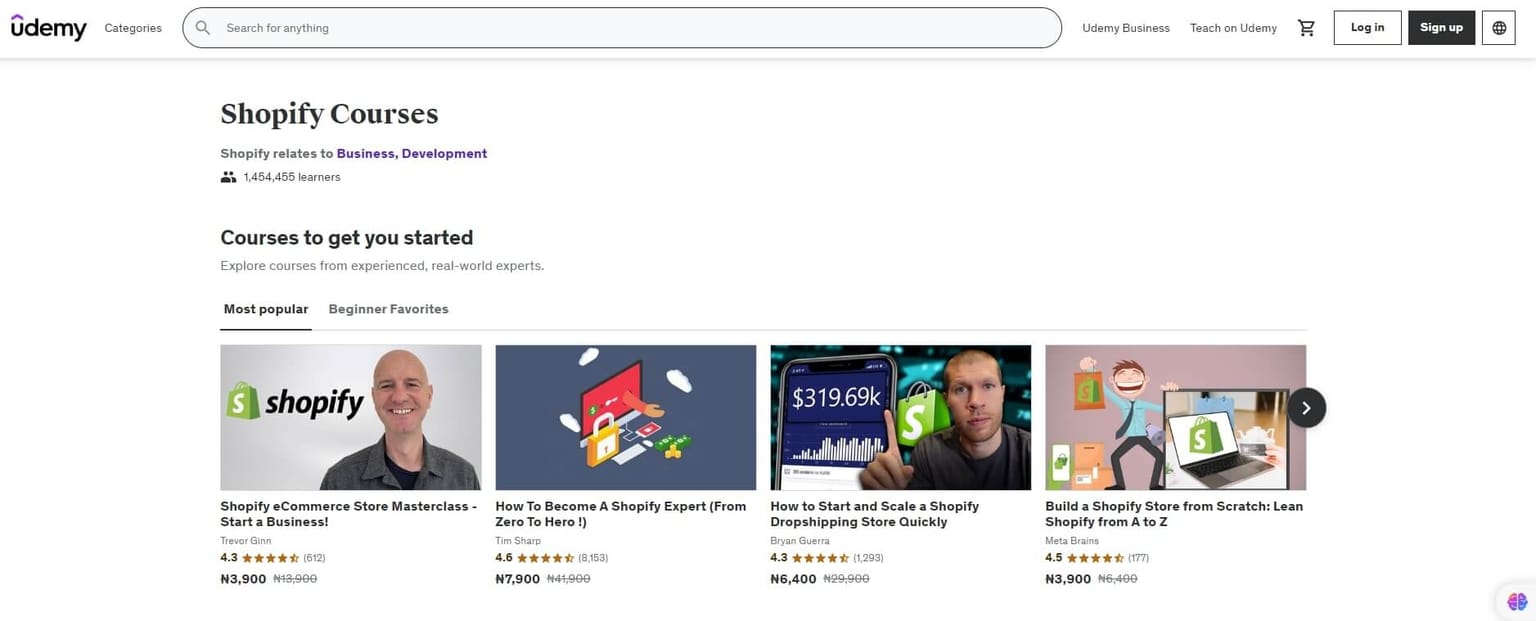This screenshot has width=1536, height=621.
Task: Open the Shopify Dropshipping course thumbnail
Action: (x=900, y=417)
